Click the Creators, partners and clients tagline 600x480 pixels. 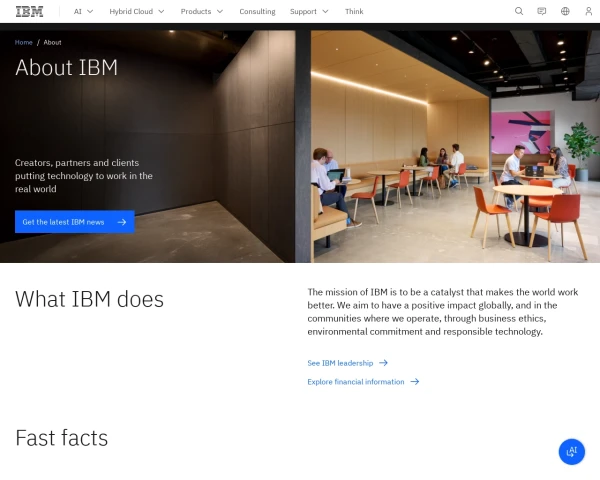pos(84,176)
